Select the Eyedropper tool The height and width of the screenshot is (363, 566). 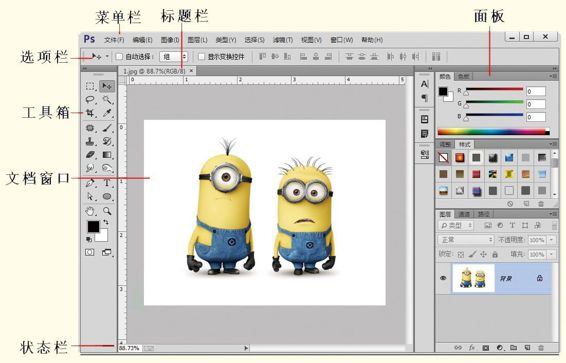pyautogui.click(x=107, y=113)
